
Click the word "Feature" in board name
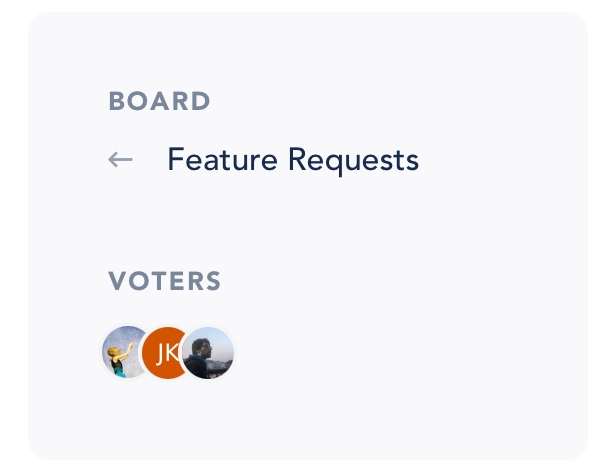(x=223, y=159)
